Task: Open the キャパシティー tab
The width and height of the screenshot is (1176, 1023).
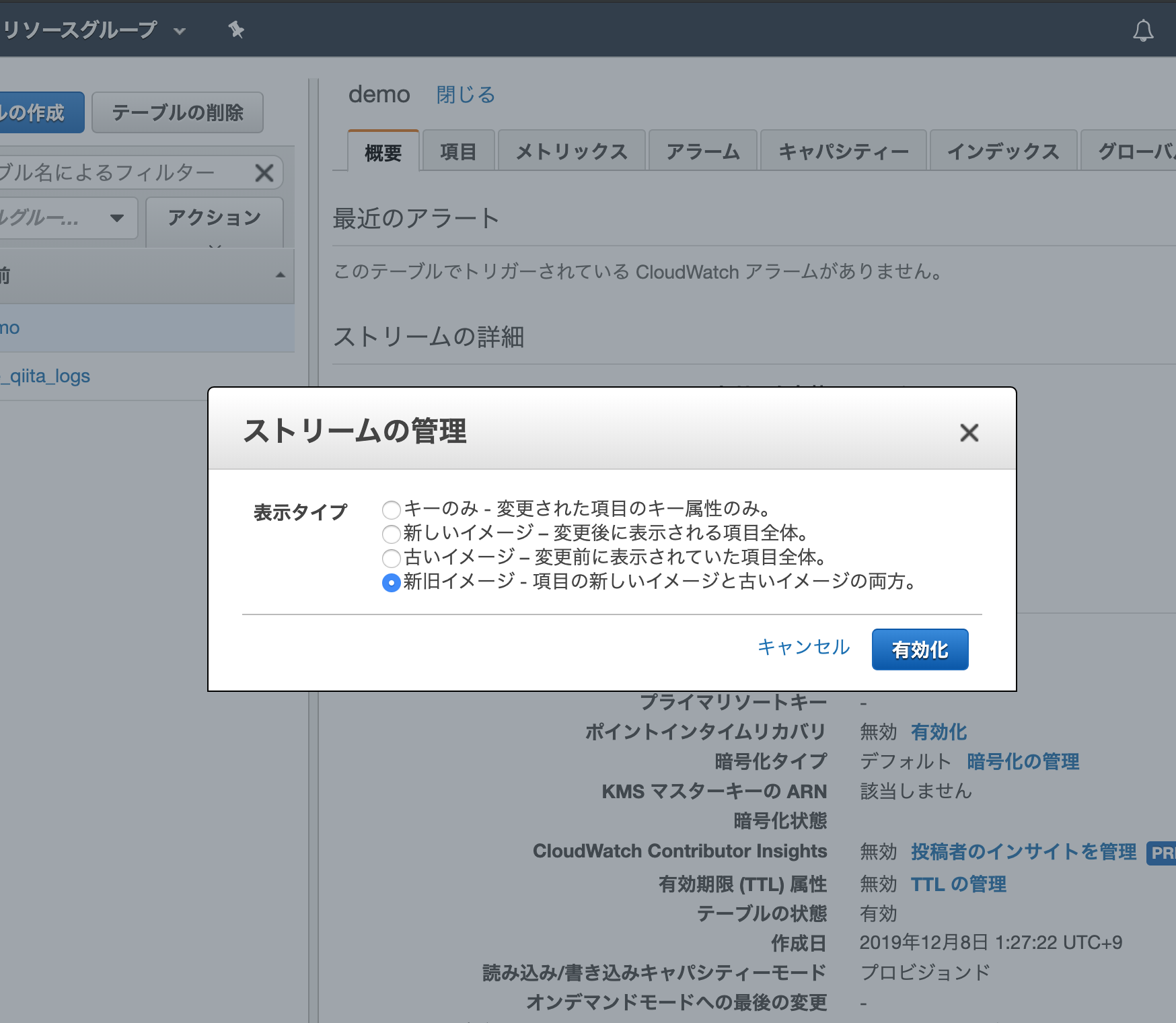Action: click(x=844, y=151)
